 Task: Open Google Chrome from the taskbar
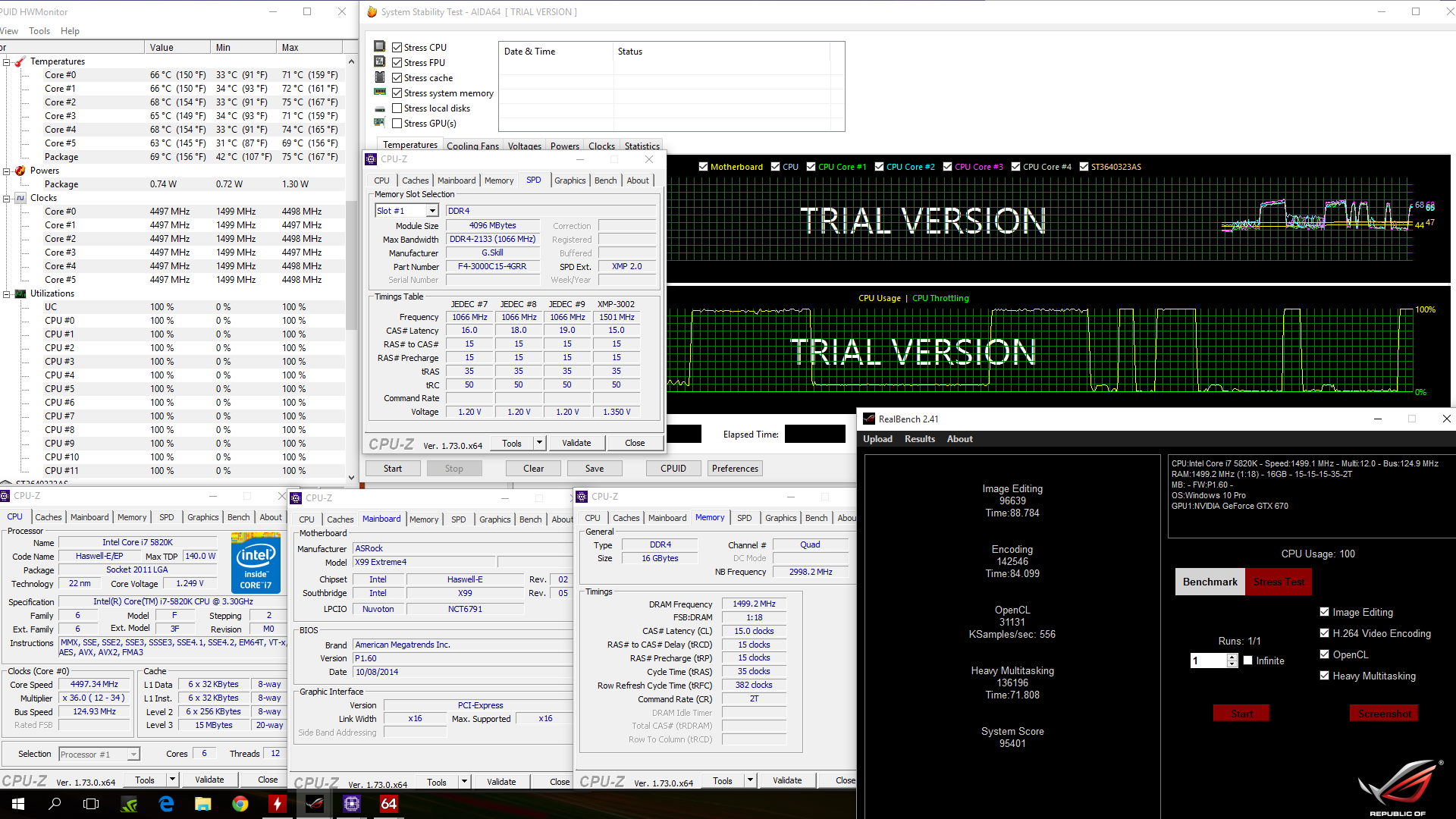(240, 804)
